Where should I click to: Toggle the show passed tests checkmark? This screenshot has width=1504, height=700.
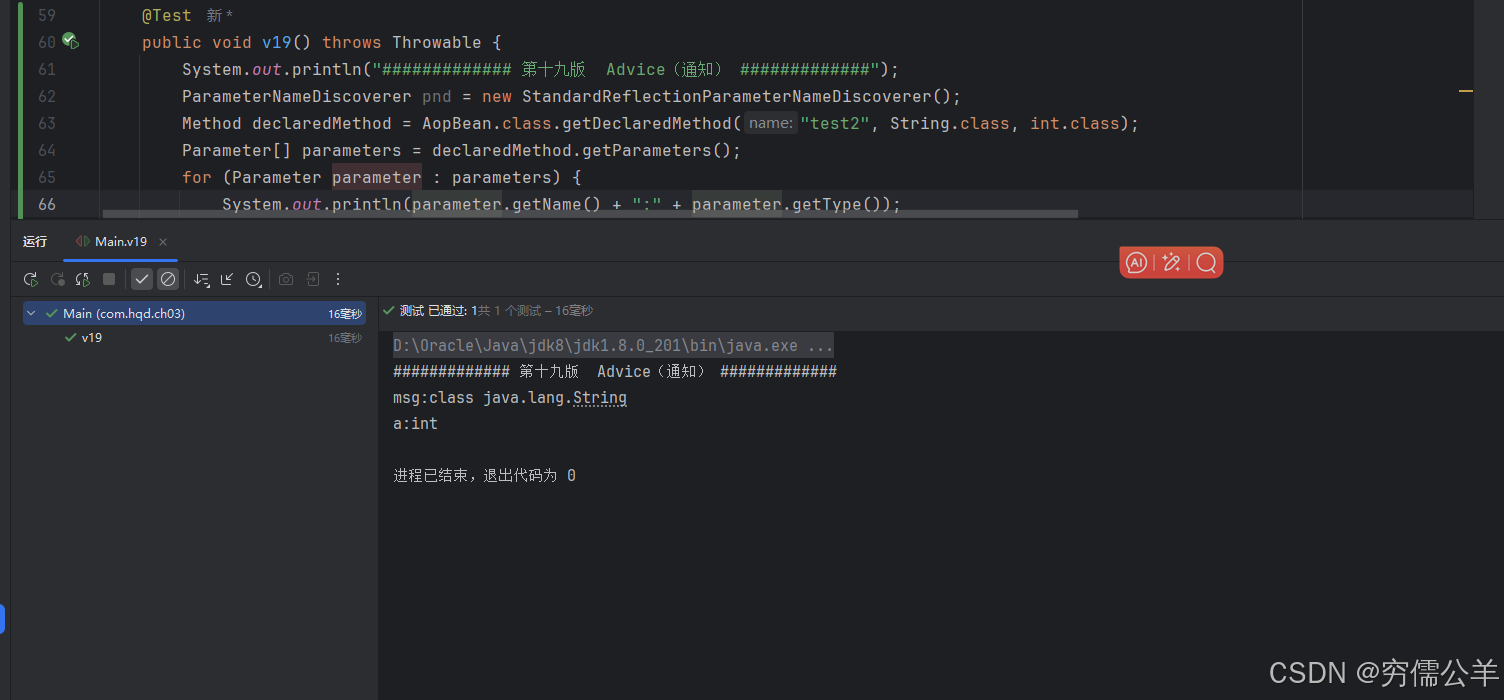[142, 279]
